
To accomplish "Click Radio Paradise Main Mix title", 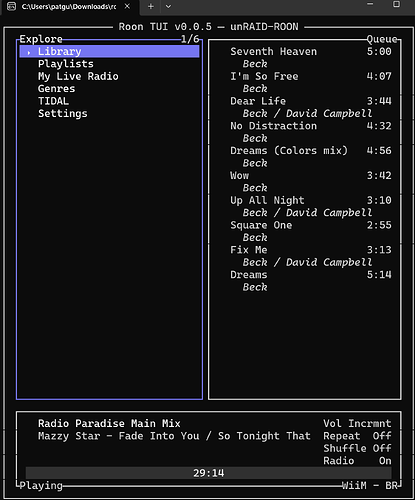I will (x=109, y=423).
